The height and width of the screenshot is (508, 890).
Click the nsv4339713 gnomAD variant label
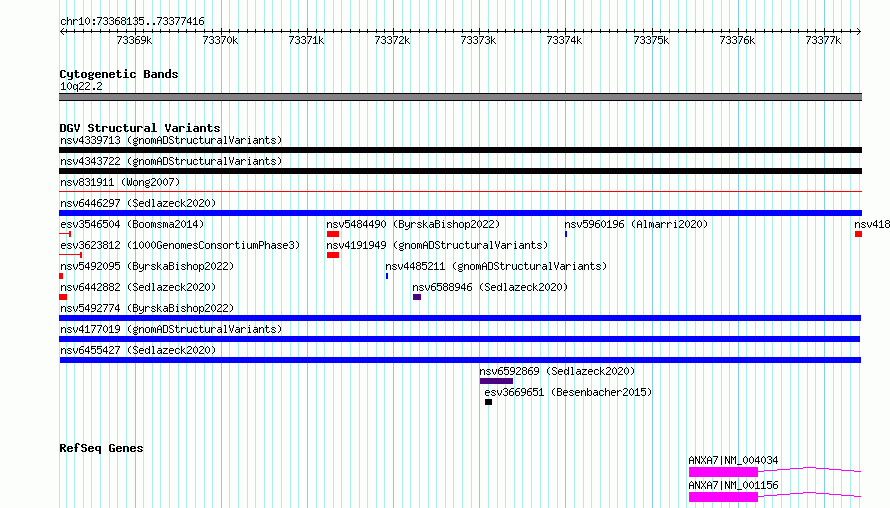(171, 140)
